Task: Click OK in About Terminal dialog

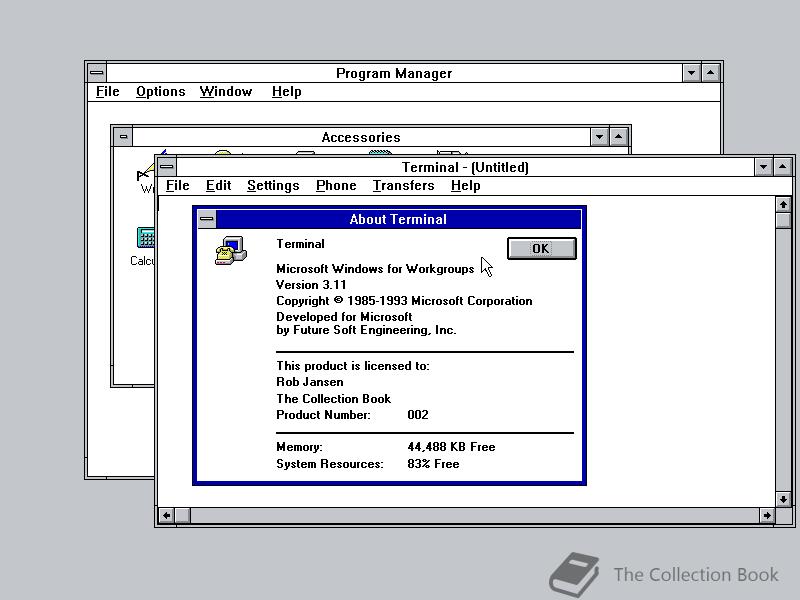Action: (541, 248)
